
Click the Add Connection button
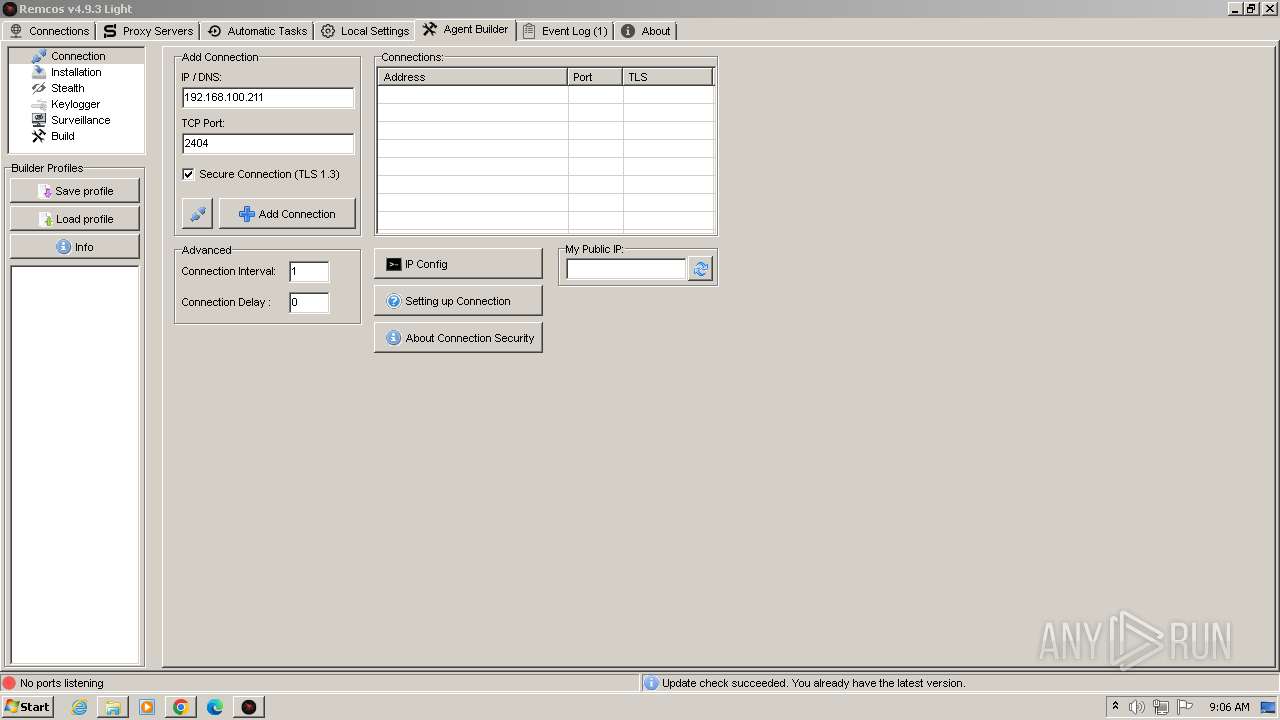click(x=287, y=214)
